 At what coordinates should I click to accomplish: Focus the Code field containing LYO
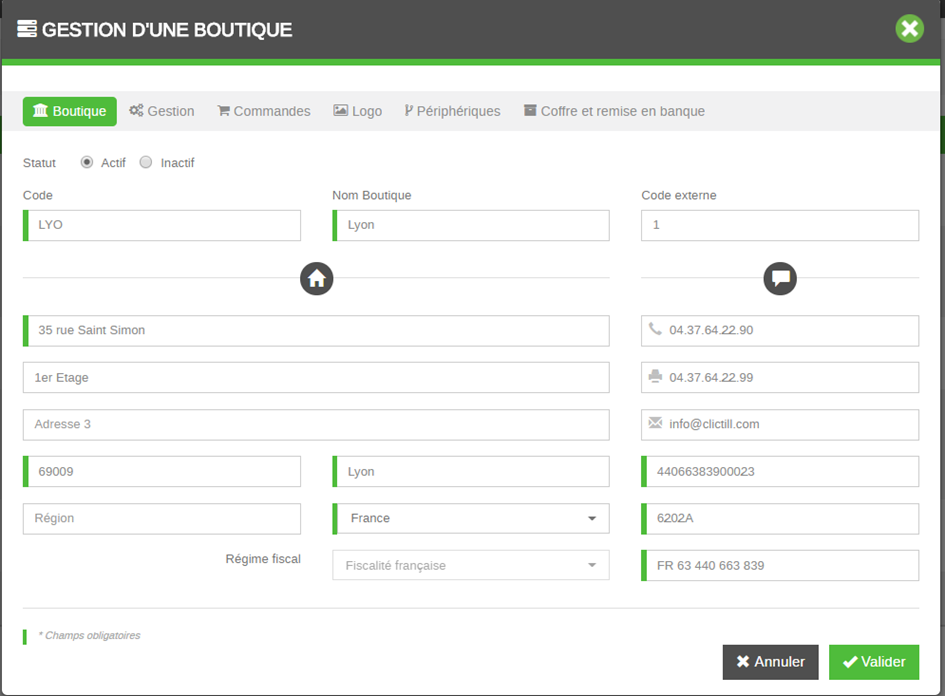(162, 225)
